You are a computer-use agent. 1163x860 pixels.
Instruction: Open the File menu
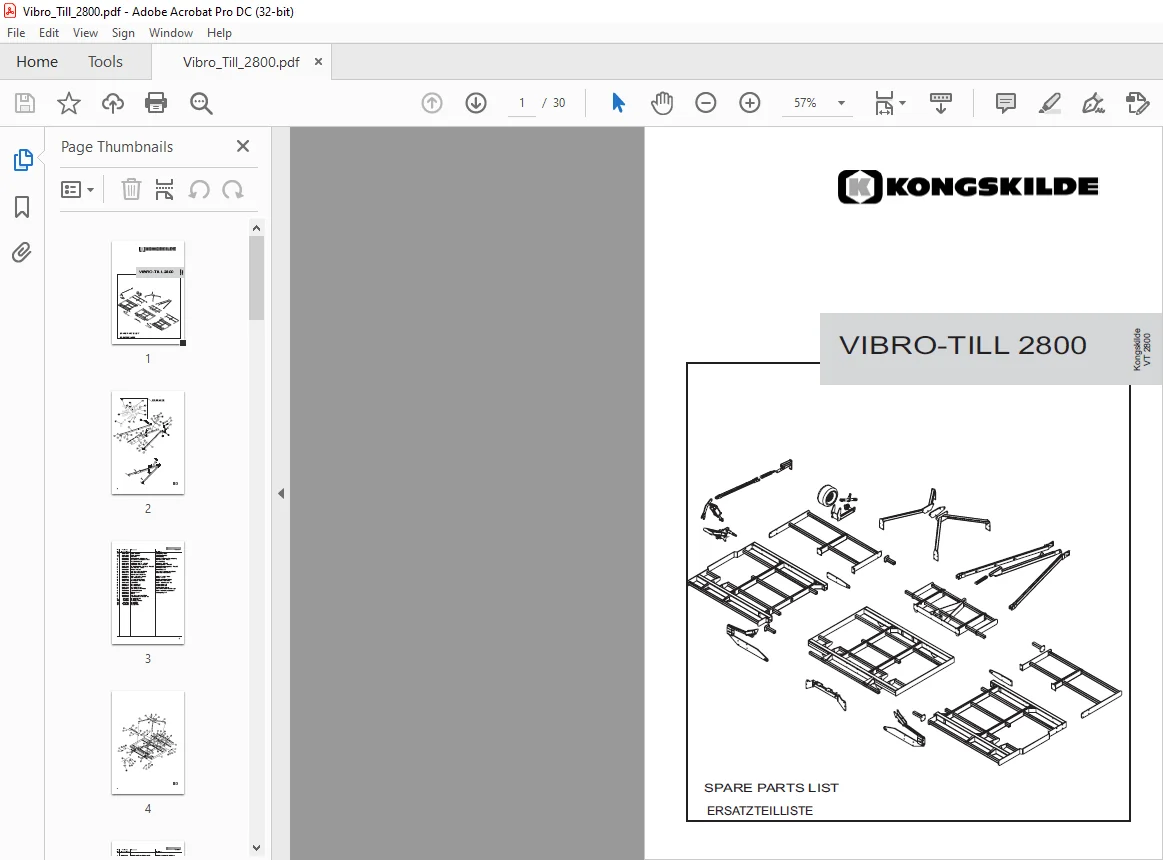coord(16,33)
